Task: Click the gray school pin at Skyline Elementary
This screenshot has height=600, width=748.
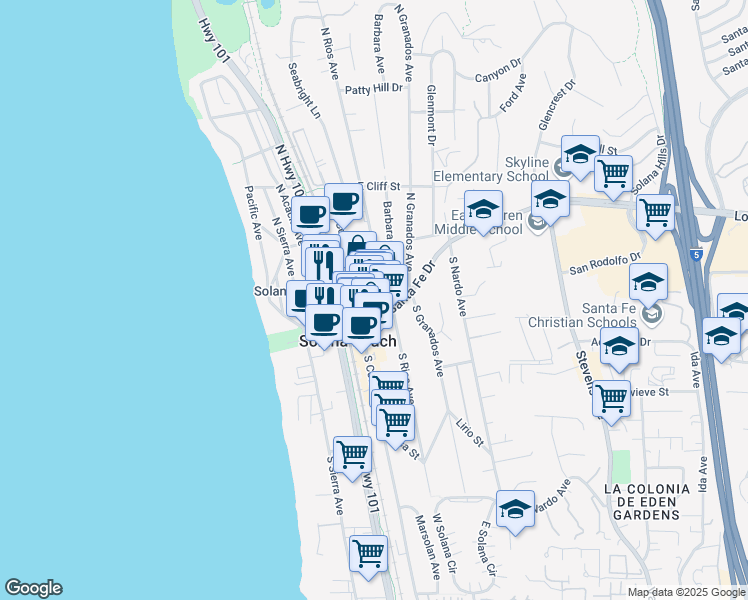Action: click(557, 167)
